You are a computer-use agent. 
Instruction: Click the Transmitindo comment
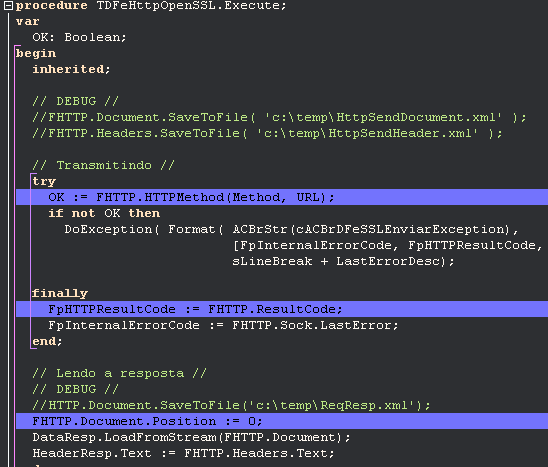tap(103, 165)
